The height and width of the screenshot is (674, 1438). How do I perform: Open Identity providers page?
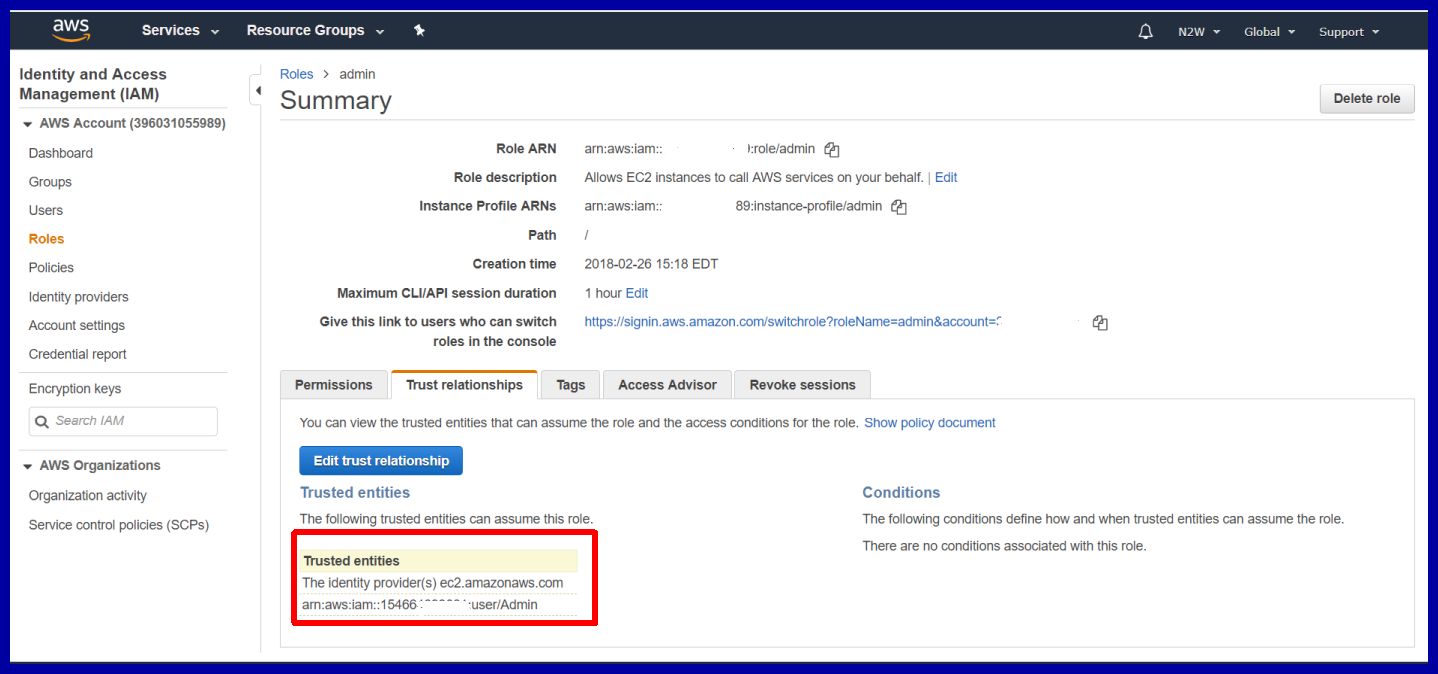[x=78, y=297]
